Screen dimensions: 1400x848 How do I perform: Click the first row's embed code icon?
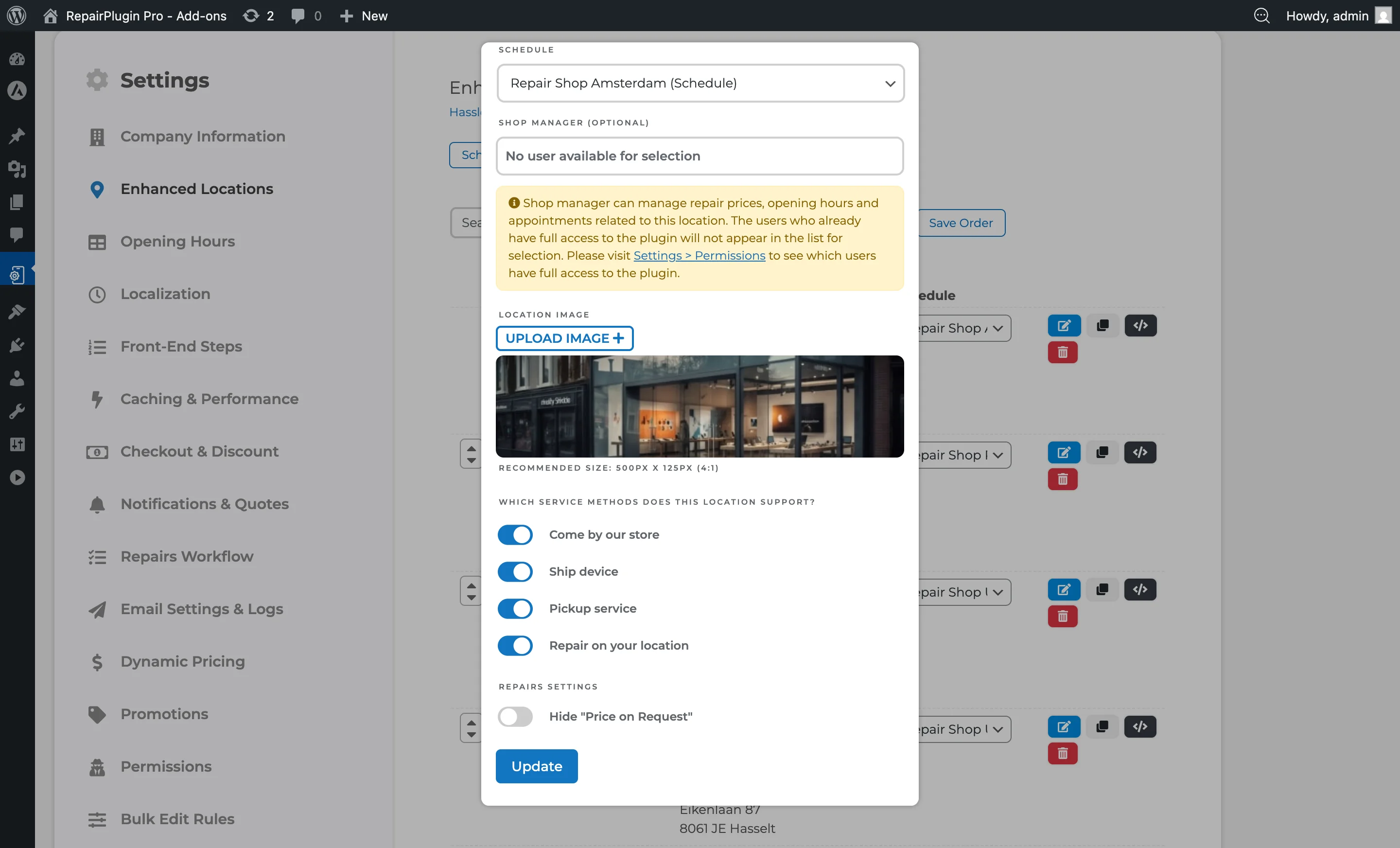(x=1140, y=326)
